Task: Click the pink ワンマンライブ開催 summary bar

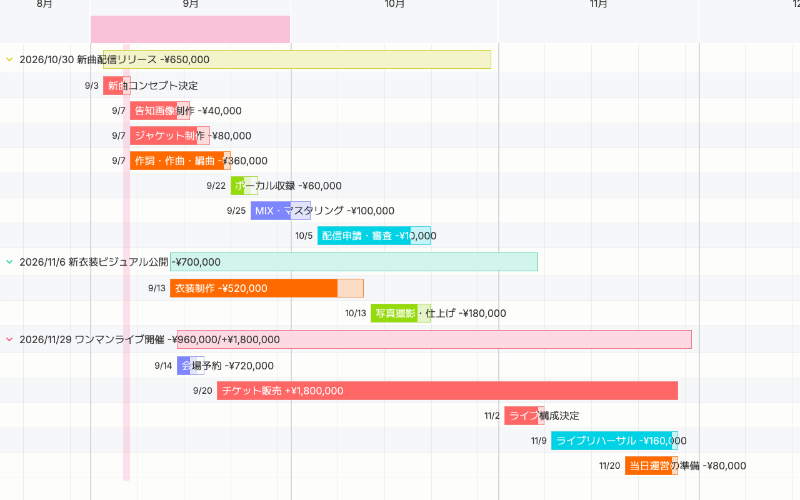Action: click(434, 340)
